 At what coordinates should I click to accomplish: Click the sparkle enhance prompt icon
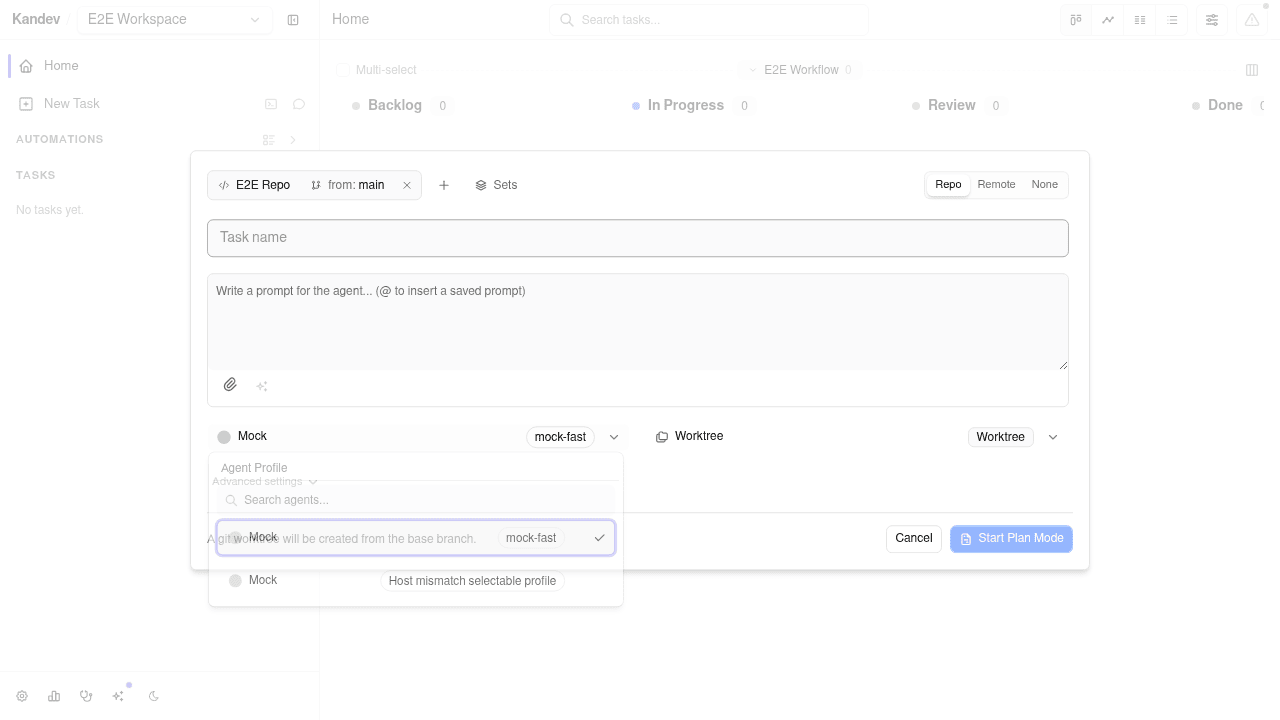coord(262,386)
